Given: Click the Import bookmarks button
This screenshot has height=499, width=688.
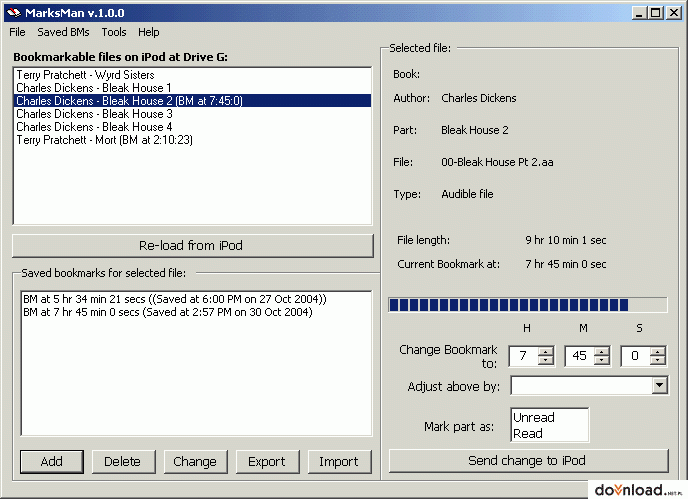Looking at the screenshot, I should click(340, 462).
